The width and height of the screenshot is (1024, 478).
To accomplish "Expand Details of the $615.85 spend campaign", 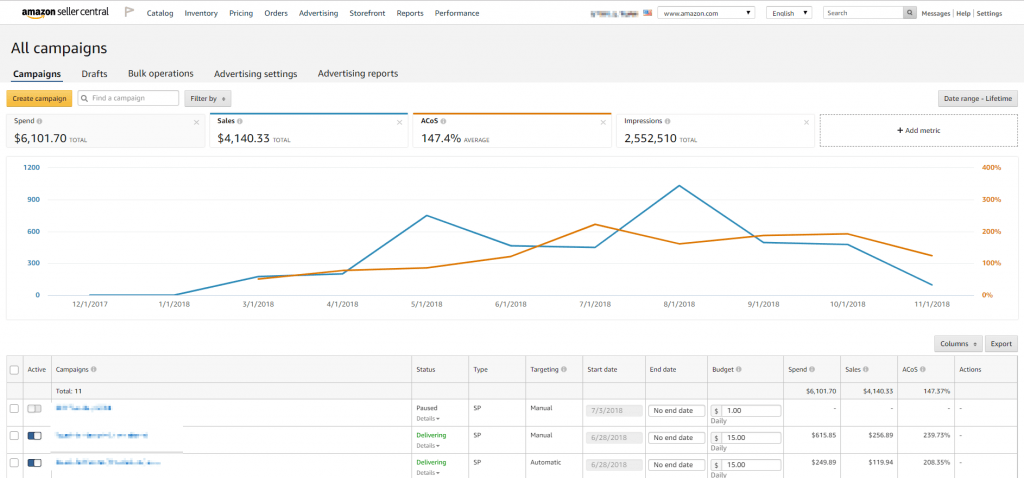I will click(x=428, y=445).
